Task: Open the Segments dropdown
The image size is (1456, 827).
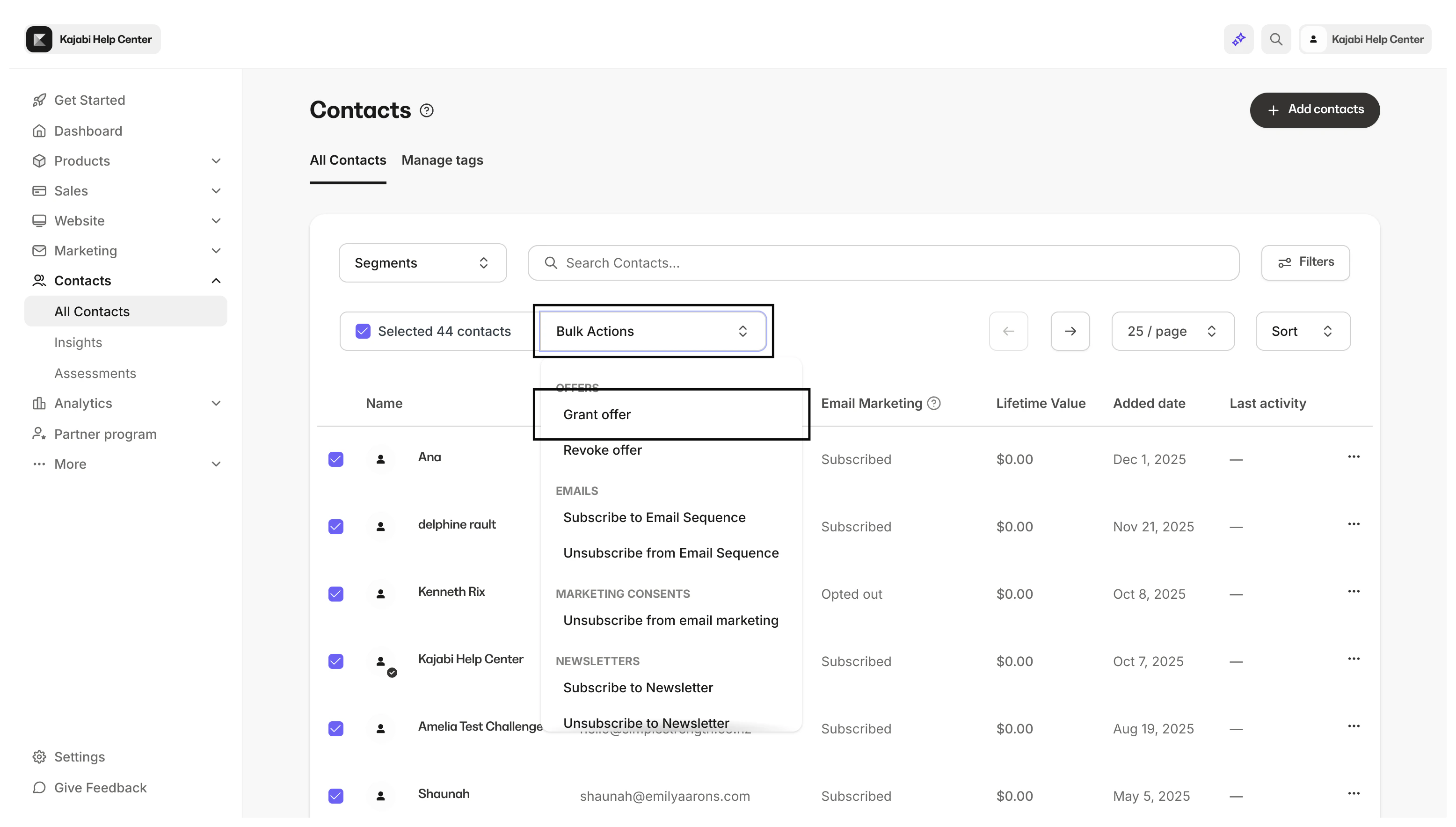Action: click(422, 262)
